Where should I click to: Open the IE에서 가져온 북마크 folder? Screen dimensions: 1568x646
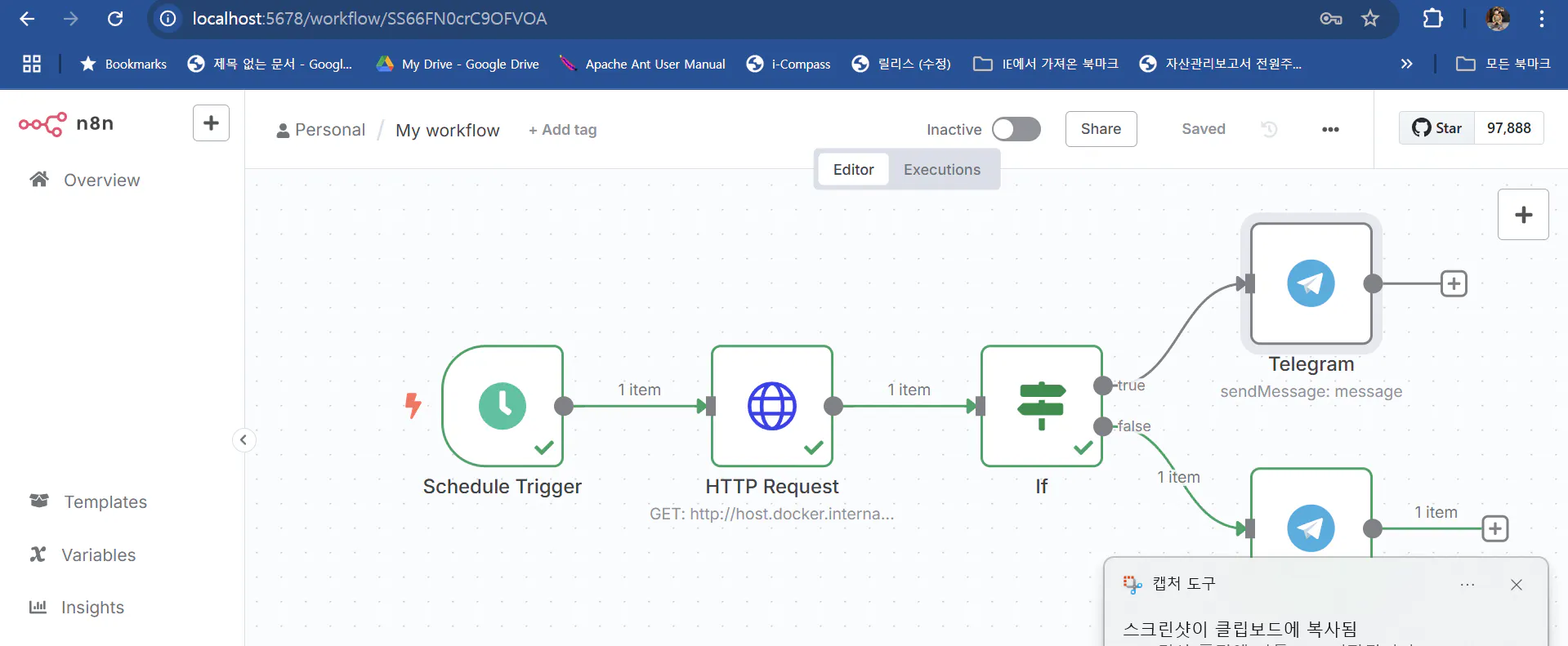point(1046,64)
